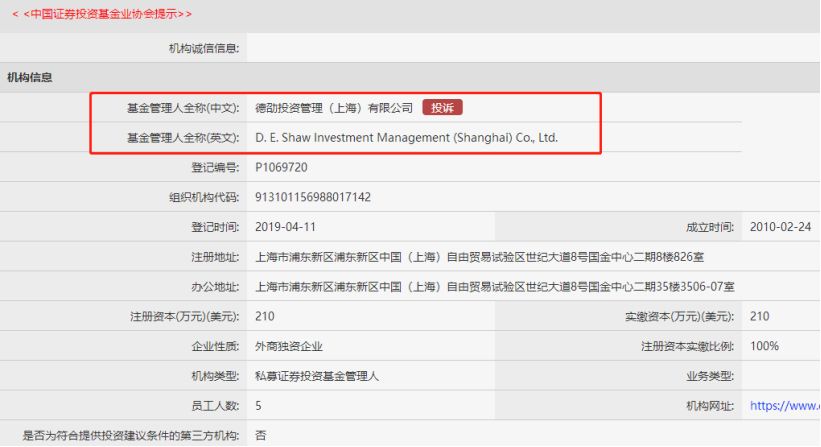Click the 注册资本(万元)(美元) label
Viewport: 821px width, 447px height.
pyautogui.click(x=184, y=316)
